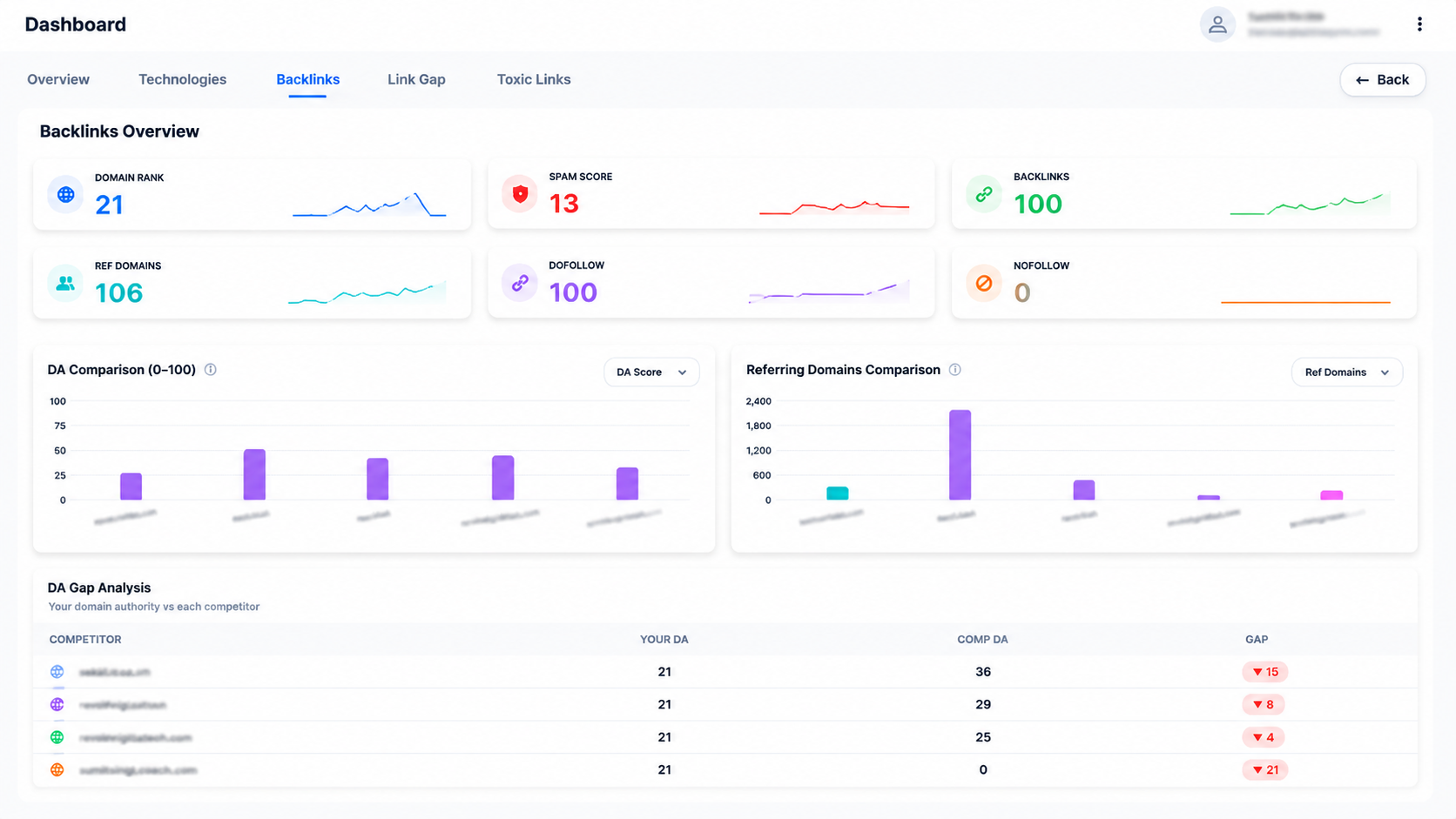Click the Domain Rank sparkline chart
This screenshot has width=1456, height=819.
coord(369,205)
